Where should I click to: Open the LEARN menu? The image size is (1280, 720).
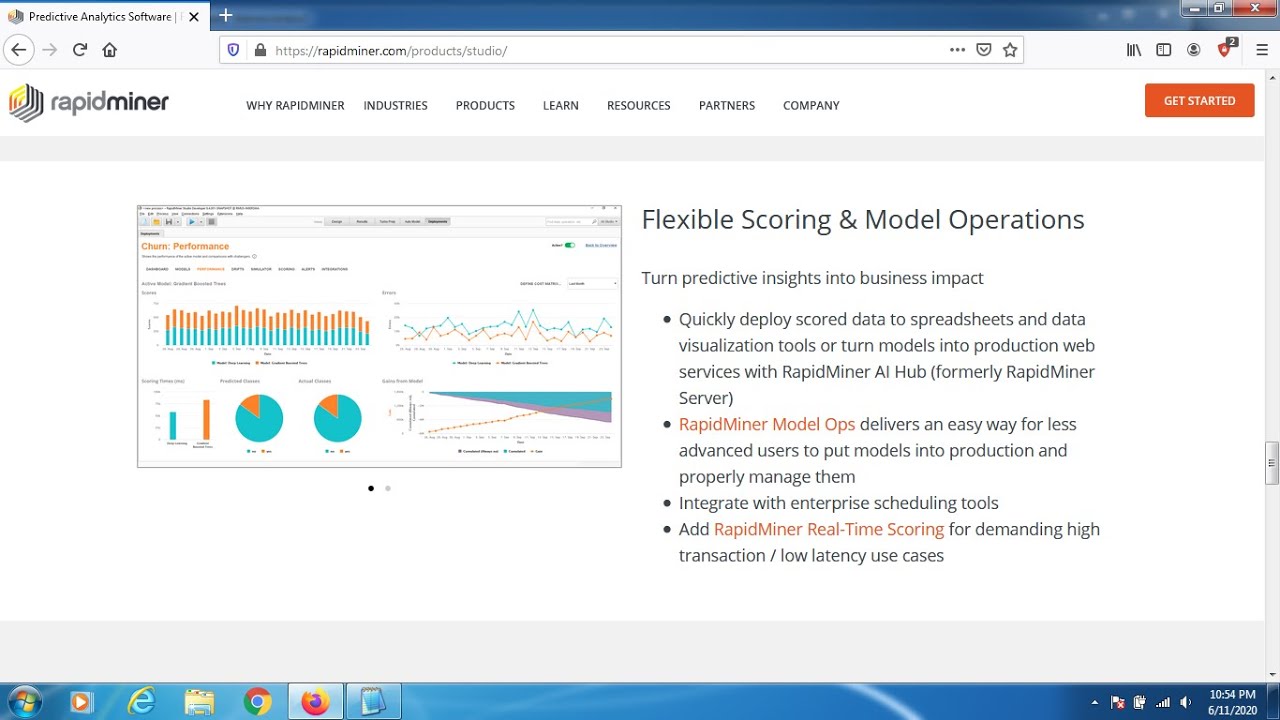pyautogui.click(x=560, y=105)
